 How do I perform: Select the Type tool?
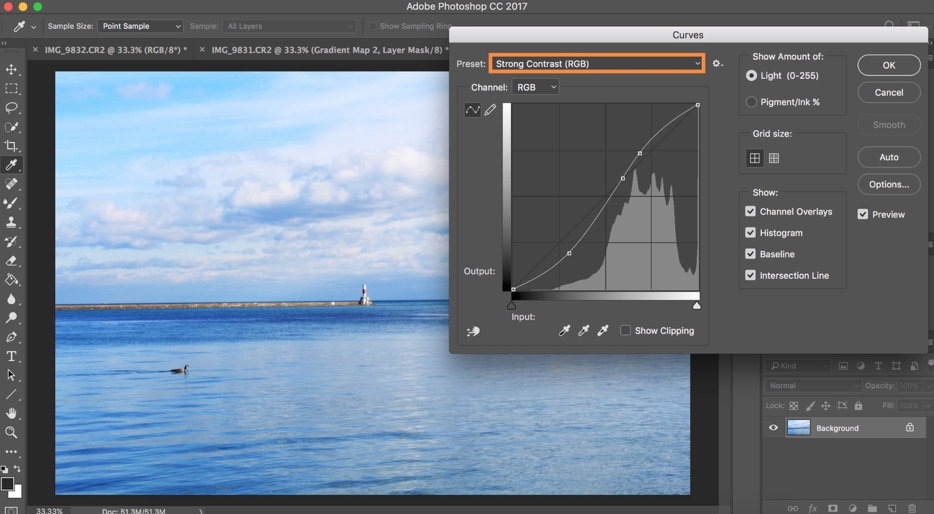click(11, 356)
